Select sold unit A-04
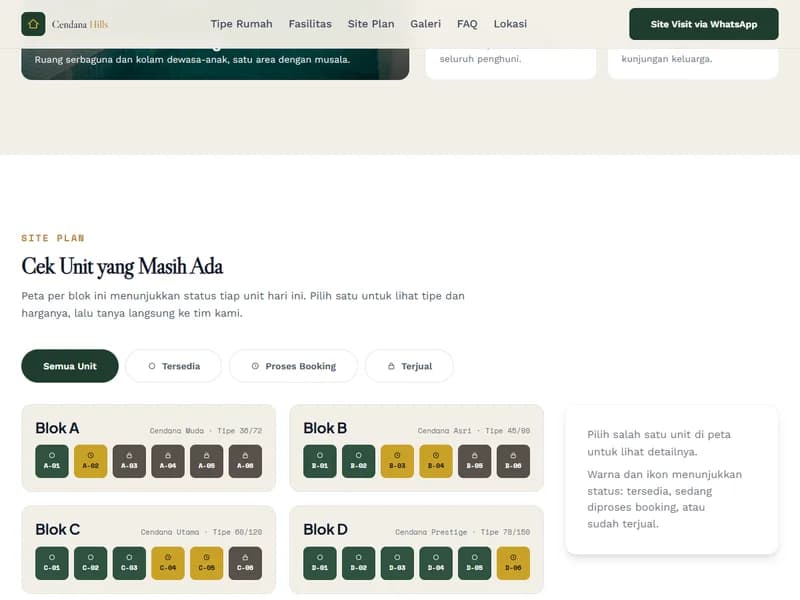This screenshot has height=600, width=800. point(168,461)
